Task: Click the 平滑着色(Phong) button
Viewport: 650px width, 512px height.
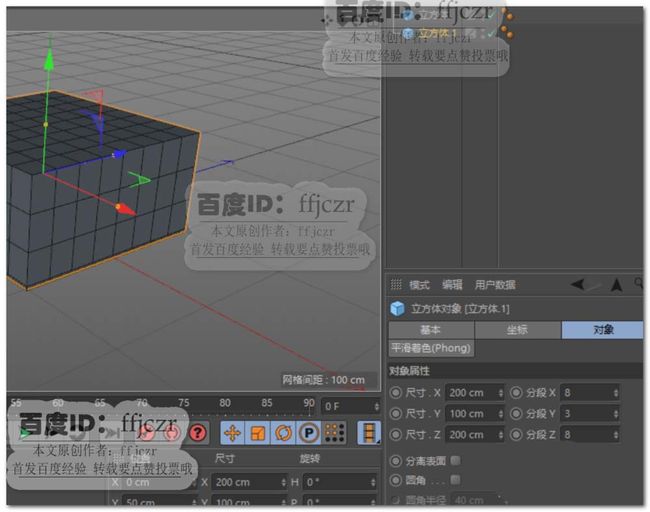Action: (431, 348)
